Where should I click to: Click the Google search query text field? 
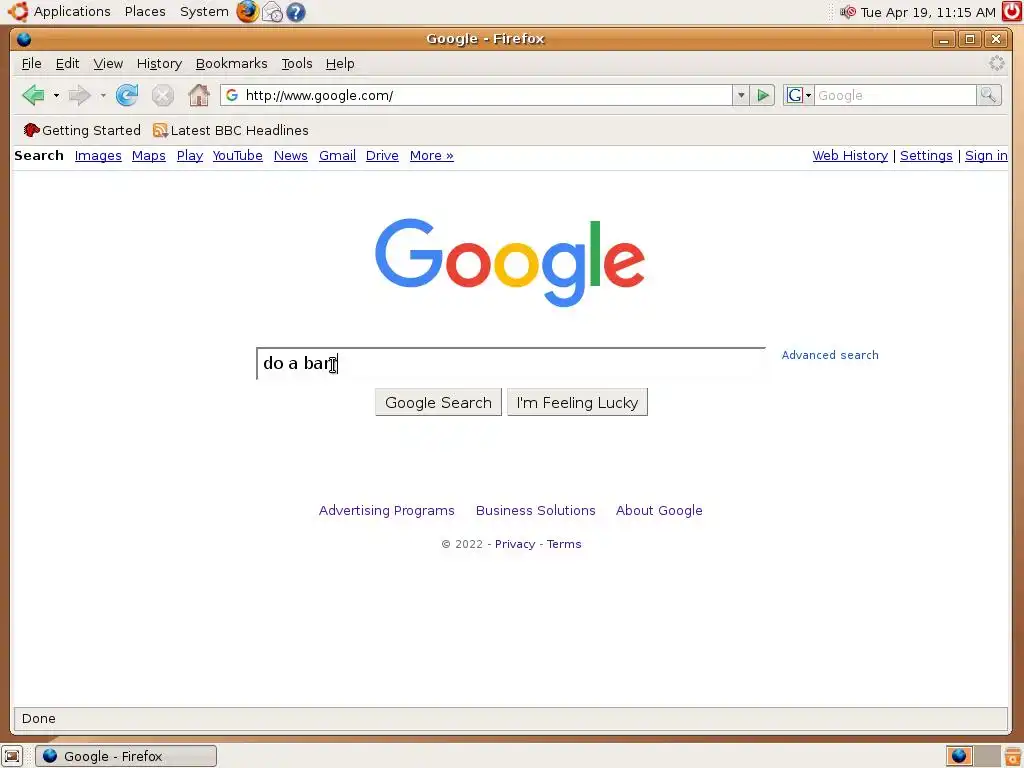tap(511, 364)
